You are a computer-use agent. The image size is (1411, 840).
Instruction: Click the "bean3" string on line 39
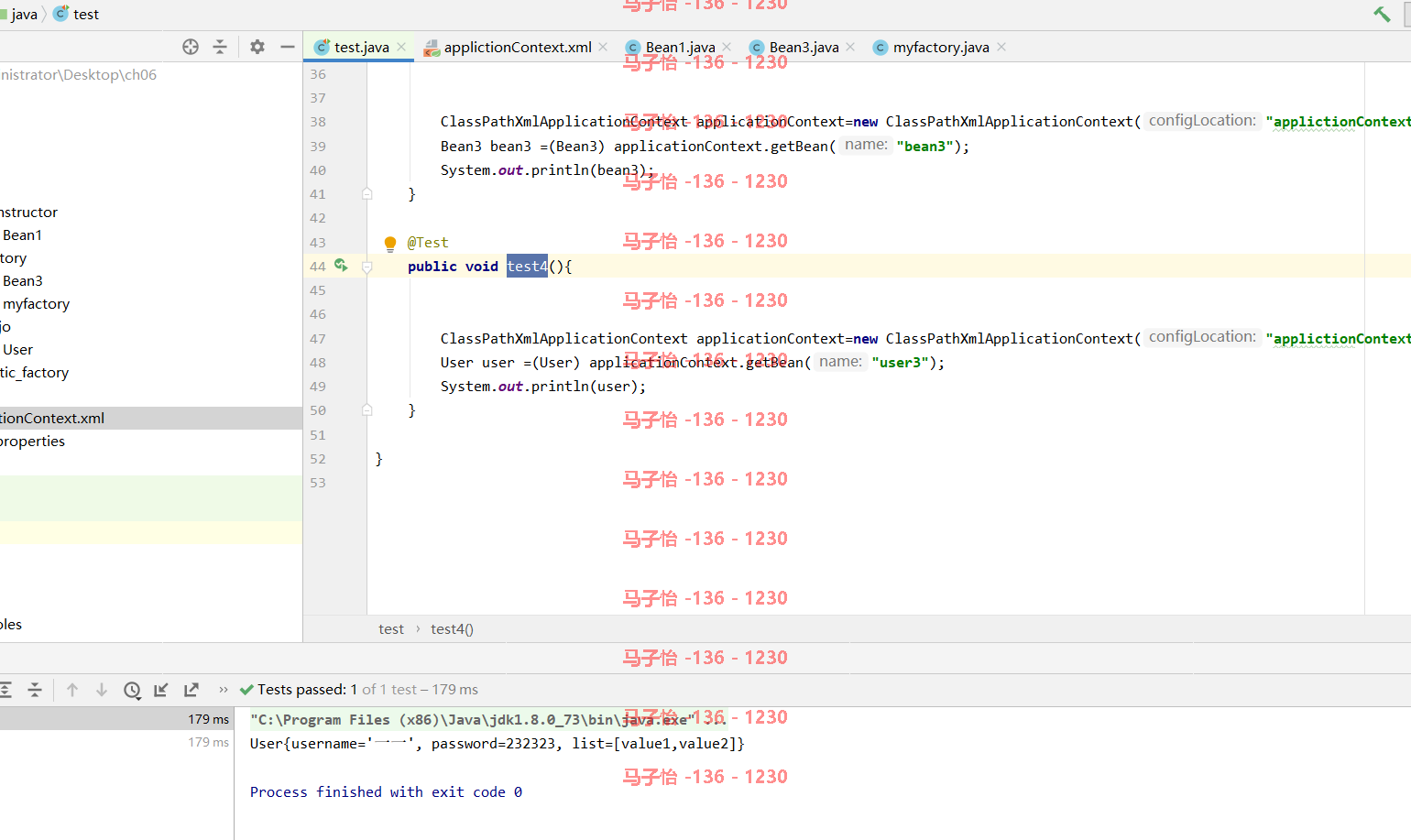tap(925, 147)
